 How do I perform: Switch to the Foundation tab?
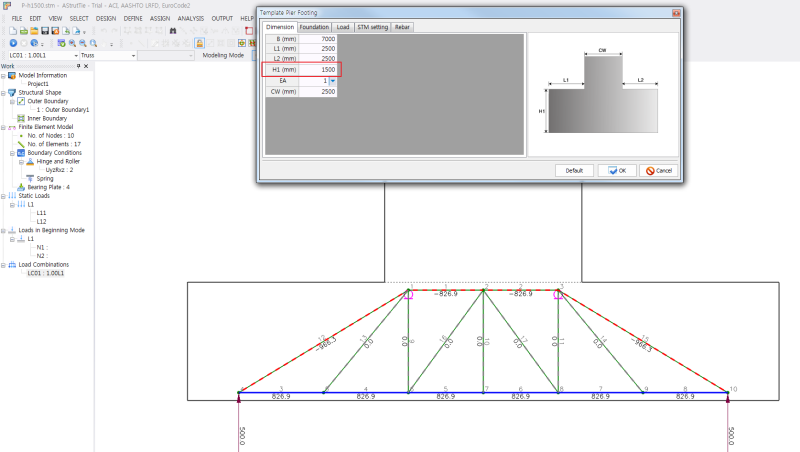click(x=314, y=27)
